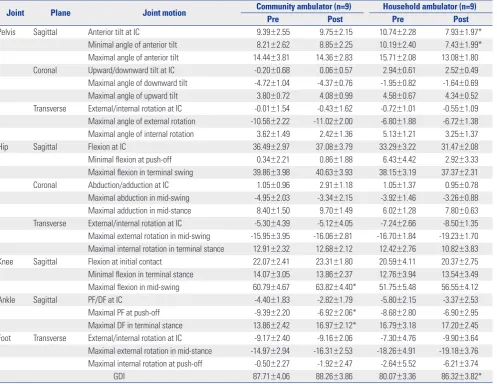This screenshot has height=384, width=497.
Task: Click 'Maximal angle of upward tilt' label
Action: point(133,96)
